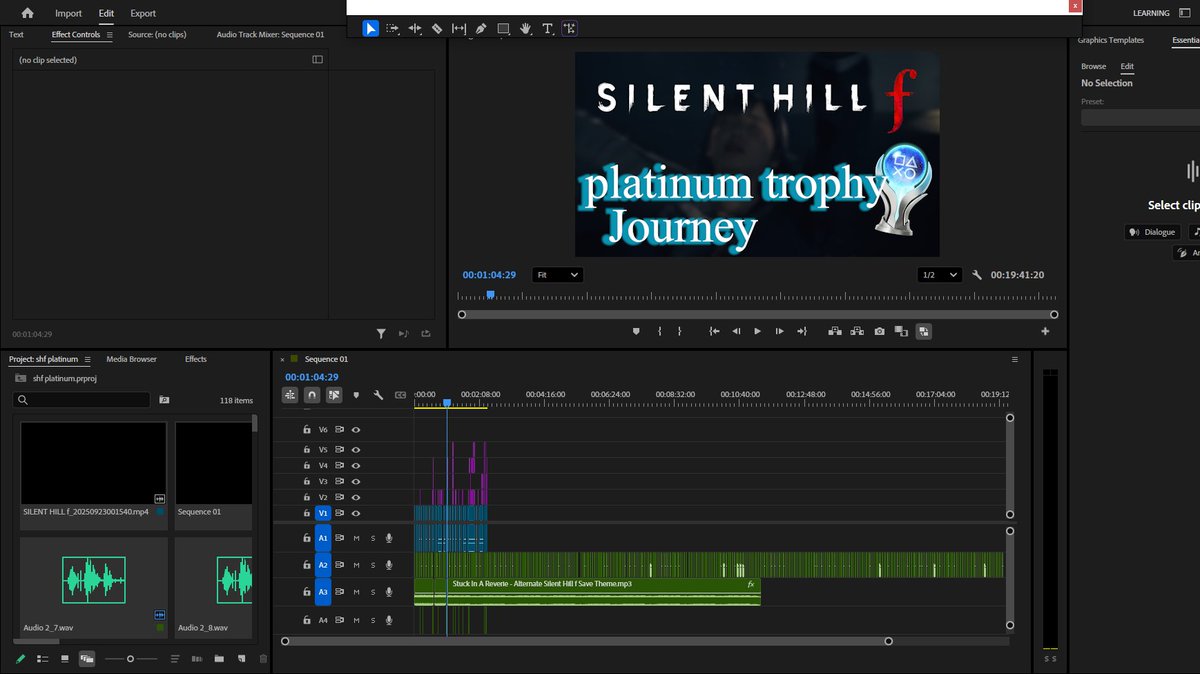The height and width of the screenshot is (674, 1200).
Task: Open Program Monitor settings wrench
Action: tap(977, 275)
